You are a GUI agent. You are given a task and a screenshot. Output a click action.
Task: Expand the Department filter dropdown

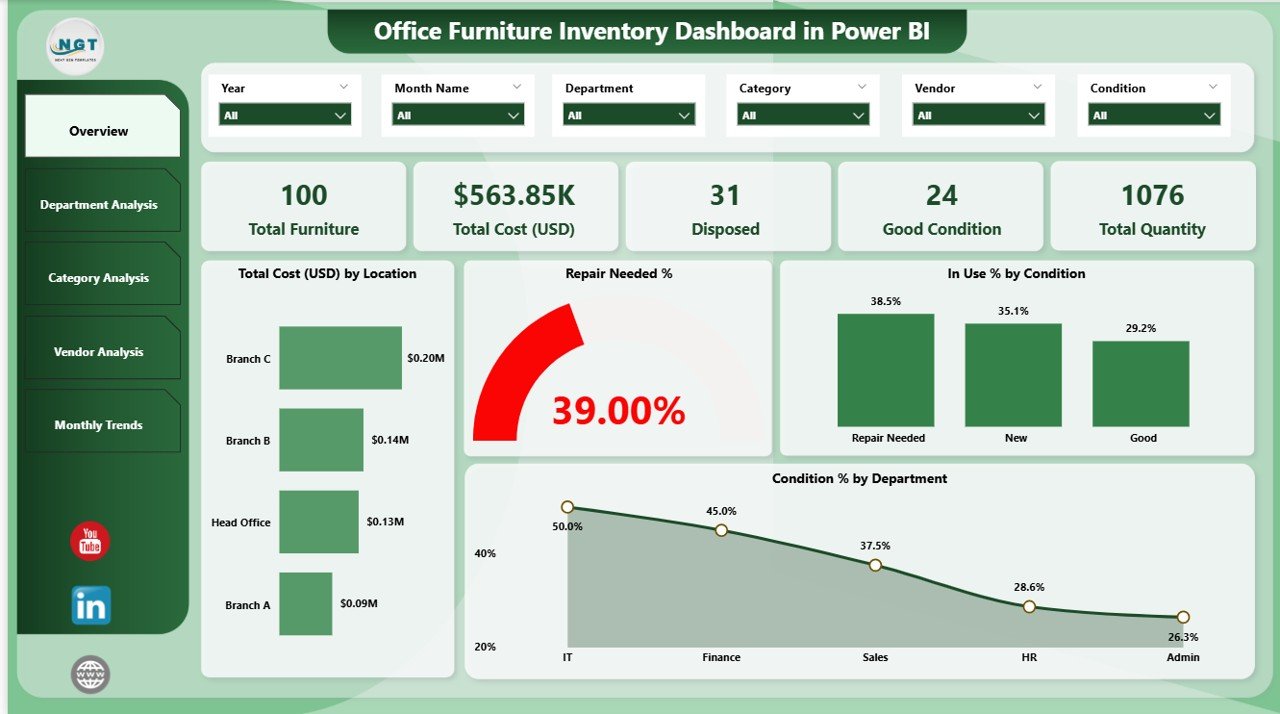(629, 115)
